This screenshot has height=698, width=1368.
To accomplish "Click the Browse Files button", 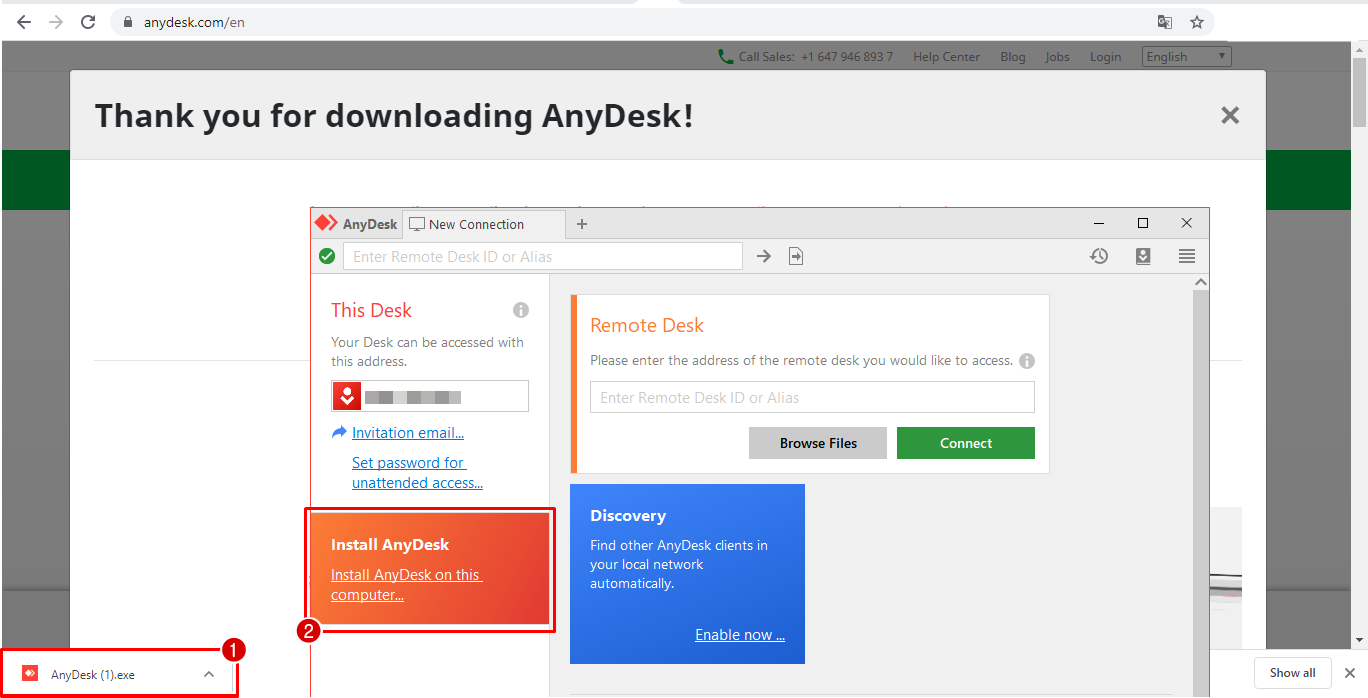I will coord(818,443).
